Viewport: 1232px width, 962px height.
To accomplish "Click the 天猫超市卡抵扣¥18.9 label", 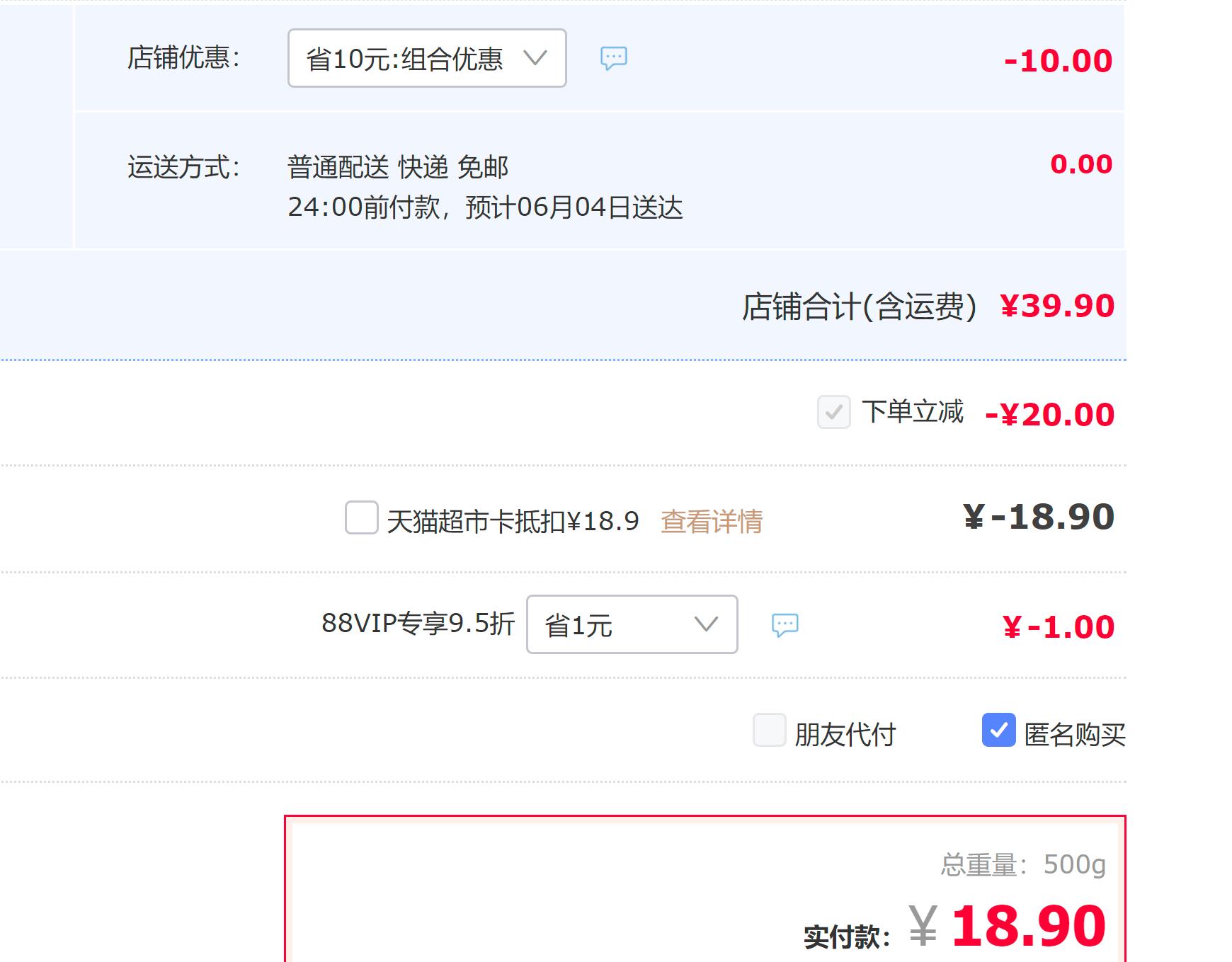I will [513, 522].
